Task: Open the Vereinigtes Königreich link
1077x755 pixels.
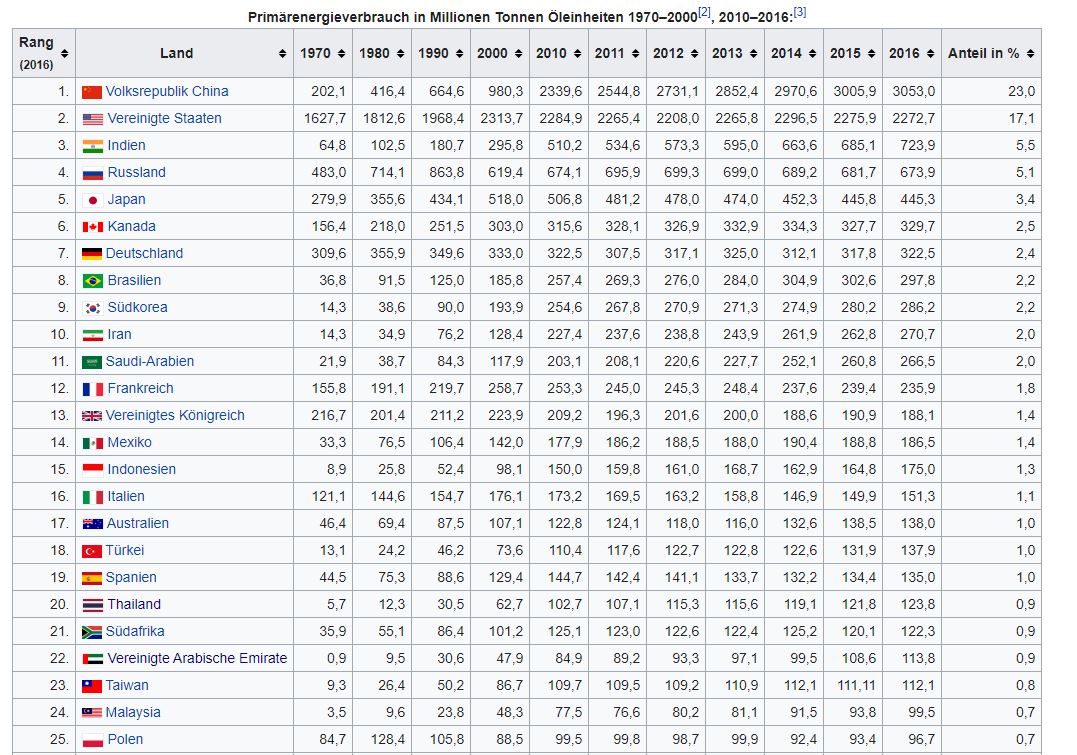Action: coord(175,415)
